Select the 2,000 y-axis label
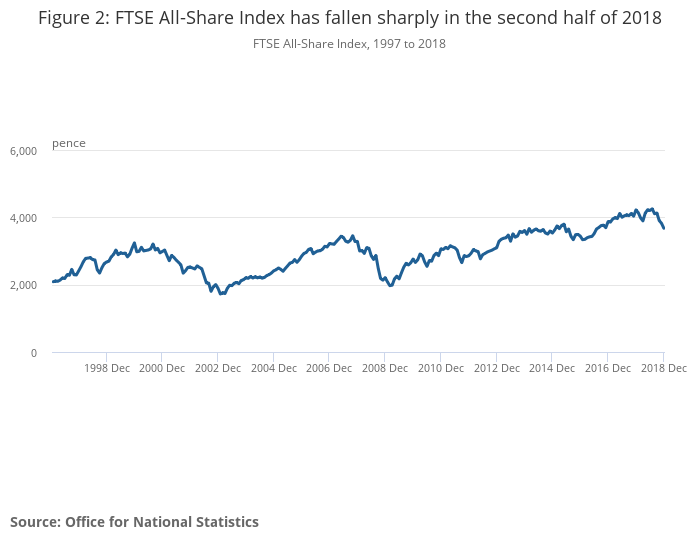 23,286
